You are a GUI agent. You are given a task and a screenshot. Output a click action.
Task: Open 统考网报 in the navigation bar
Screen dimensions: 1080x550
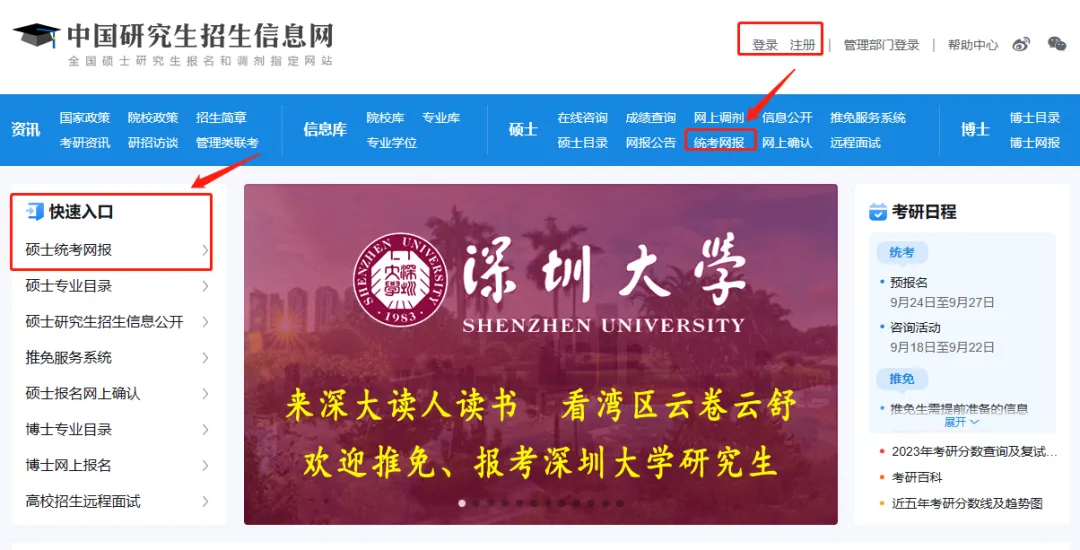coord(718,142)
